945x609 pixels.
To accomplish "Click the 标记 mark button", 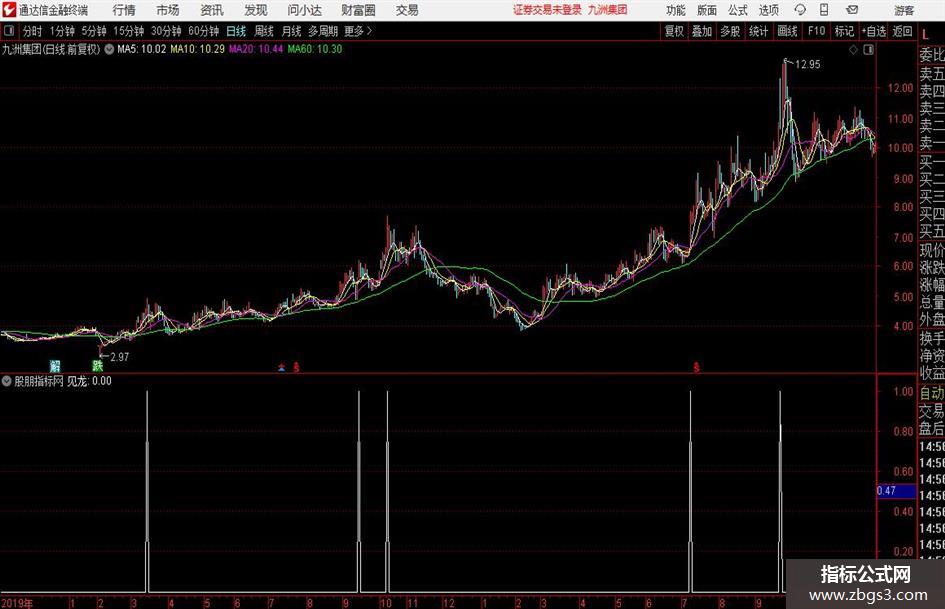I will [844, 31].
